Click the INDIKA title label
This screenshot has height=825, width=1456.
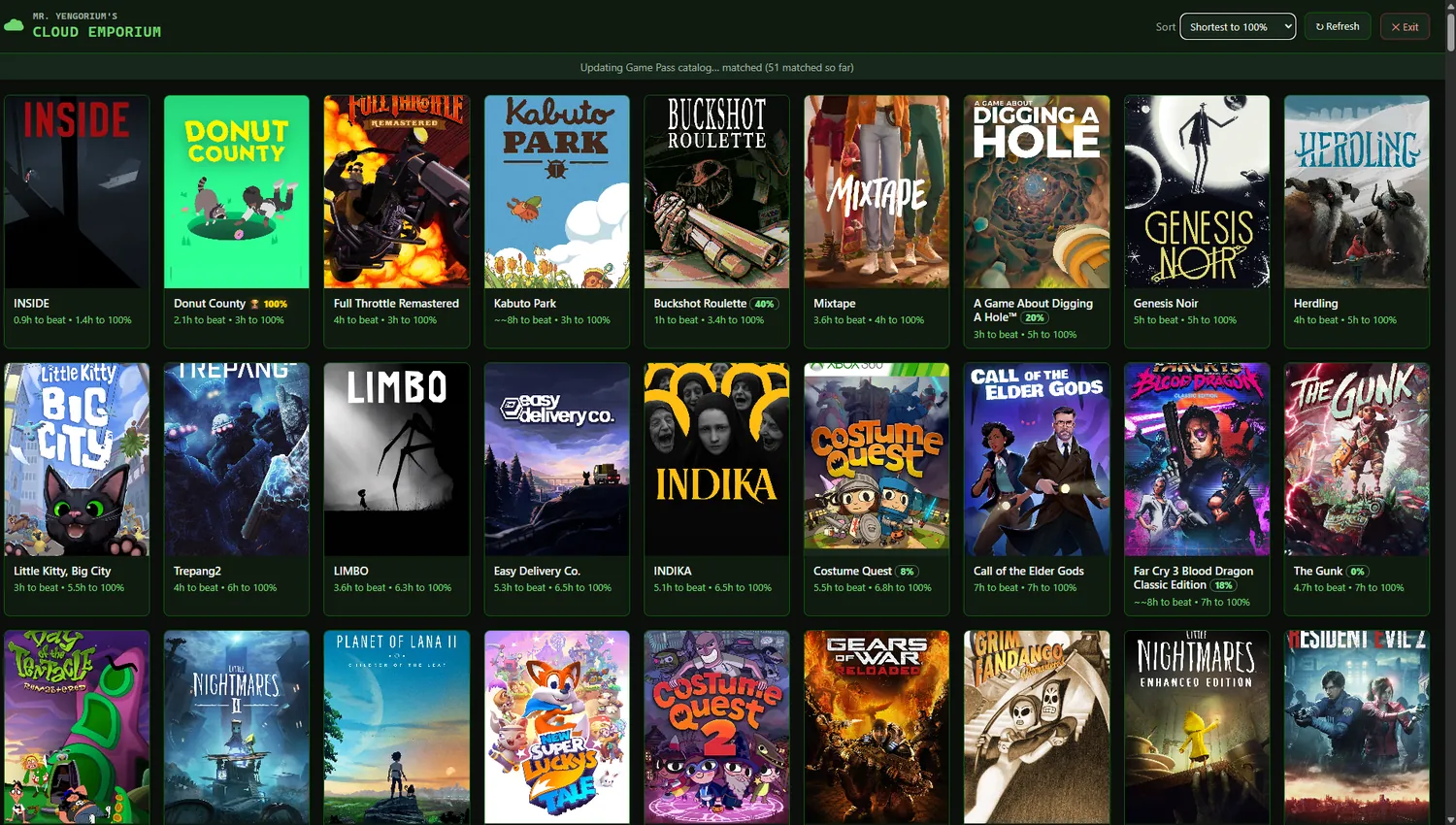pyautogui.click(x=673, y=572)
